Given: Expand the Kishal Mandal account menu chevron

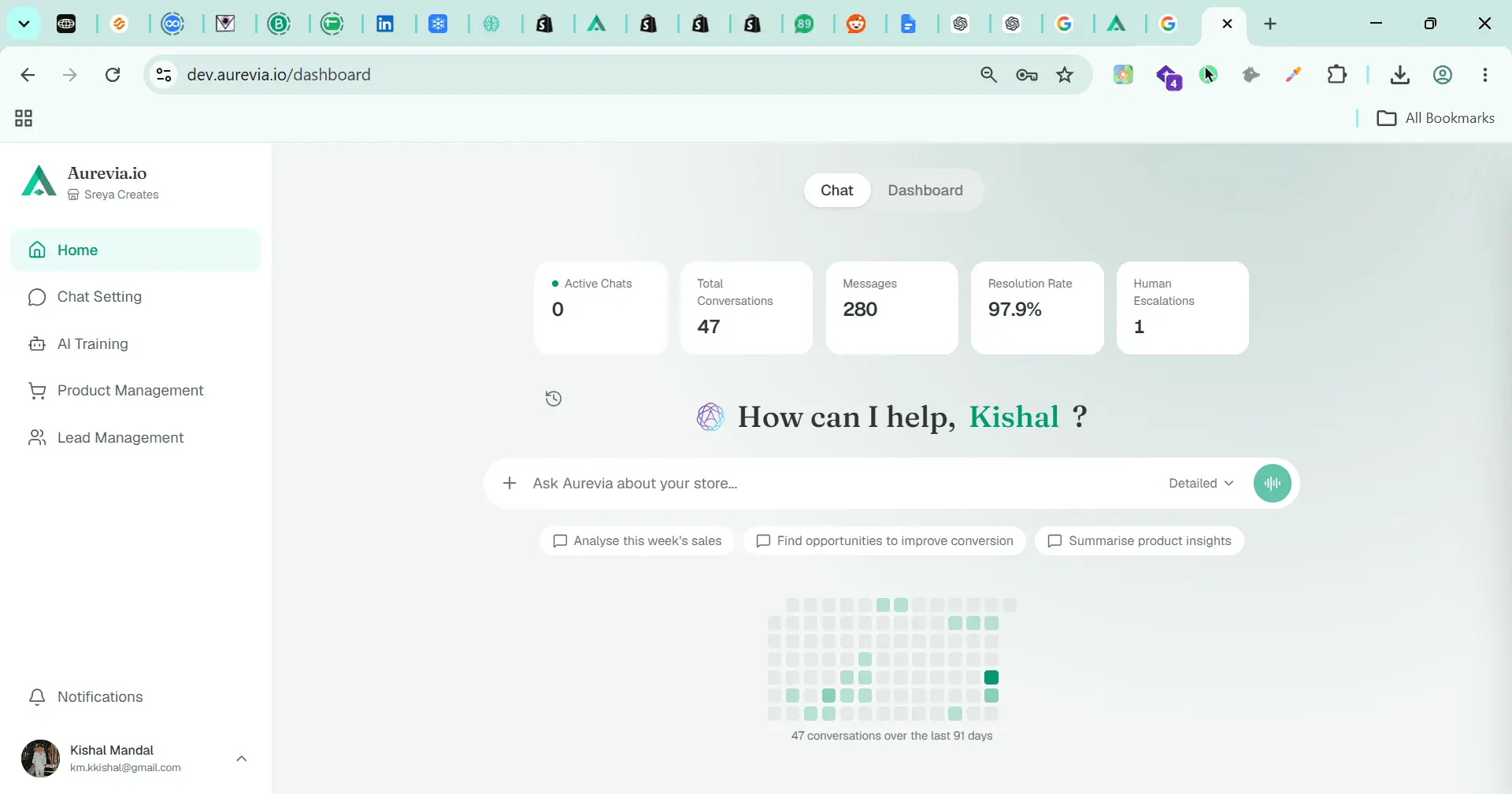Looking at the screenshot, I should point(242,759).
